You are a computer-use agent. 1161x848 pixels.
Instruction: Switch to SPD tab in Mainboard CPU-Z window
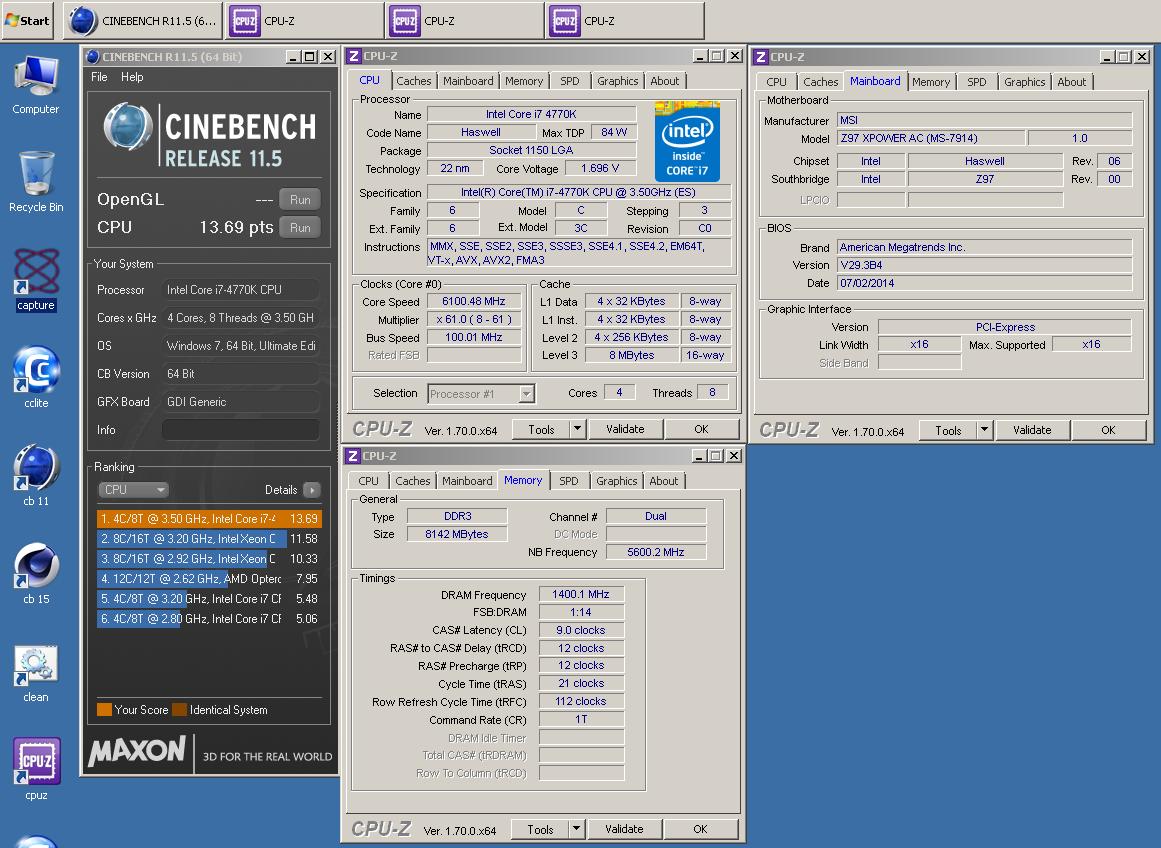tap(977, 81)
